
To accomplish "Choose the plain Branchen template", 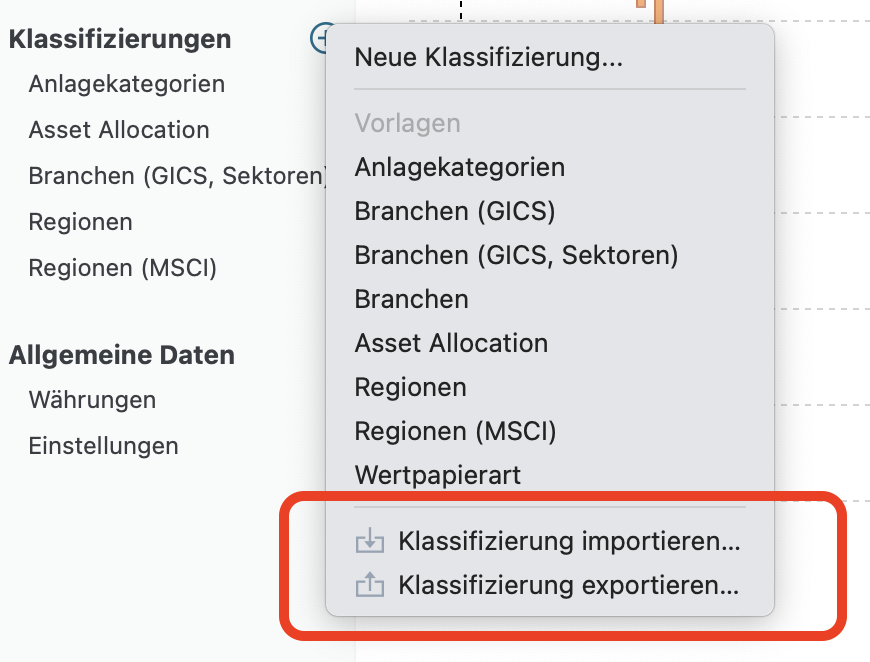I will [411, 299].
